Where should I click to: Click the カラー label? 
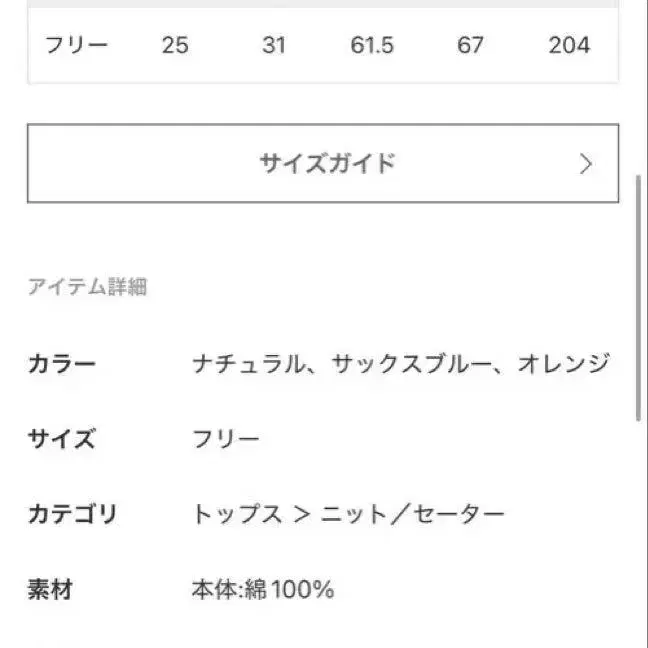point(61,364)
